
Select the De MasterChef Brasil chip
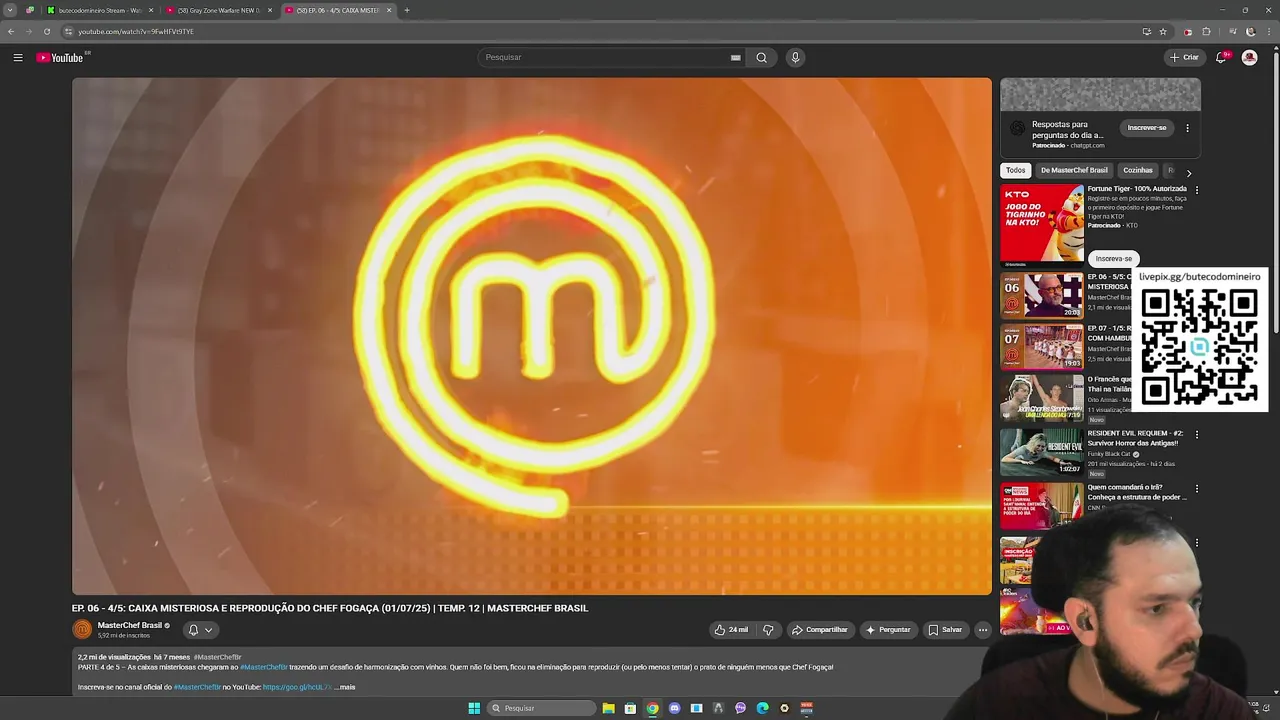pos(1074,170)
